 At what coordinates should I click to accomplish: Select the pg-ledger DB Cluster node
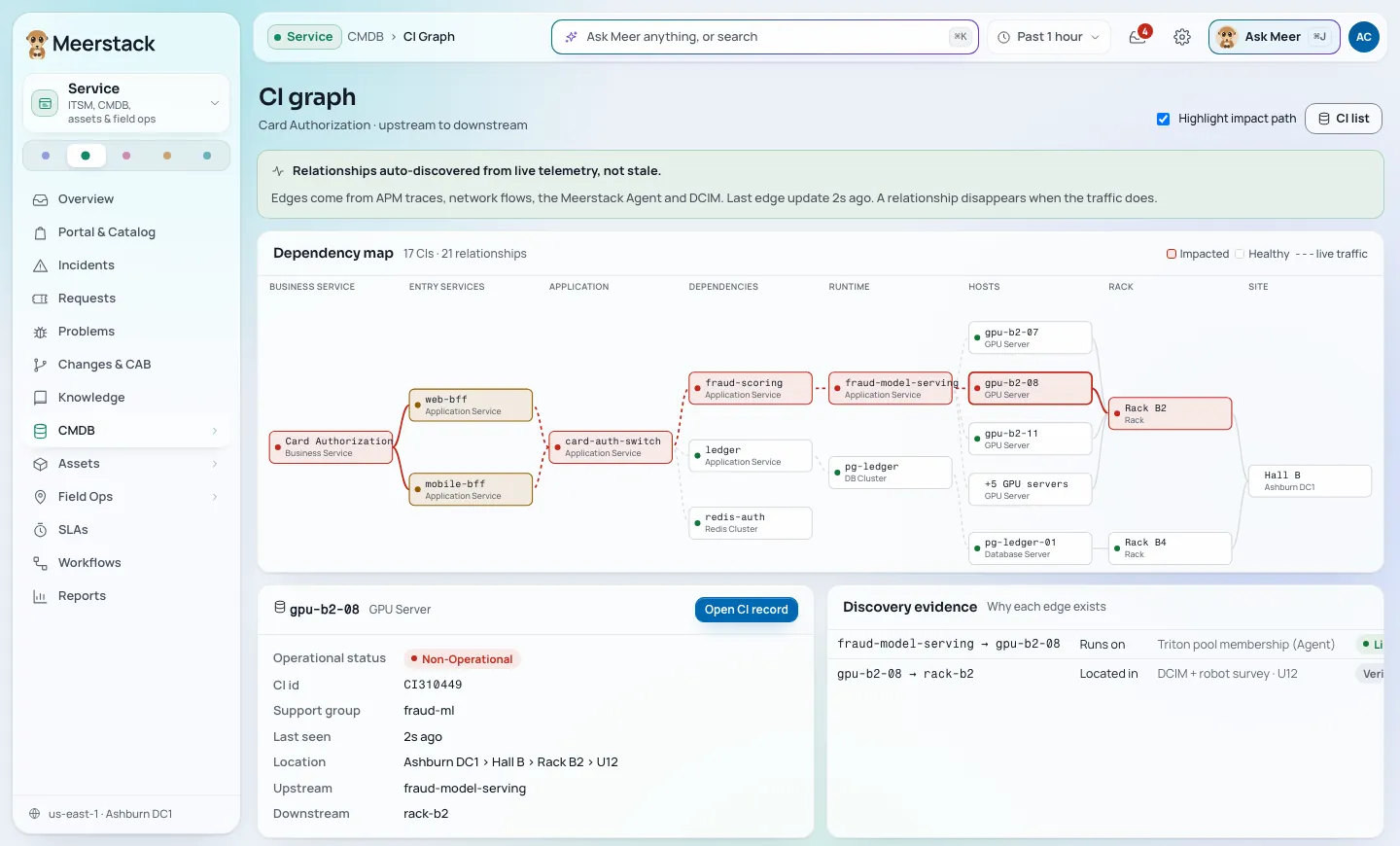click(x=891, y=473)
